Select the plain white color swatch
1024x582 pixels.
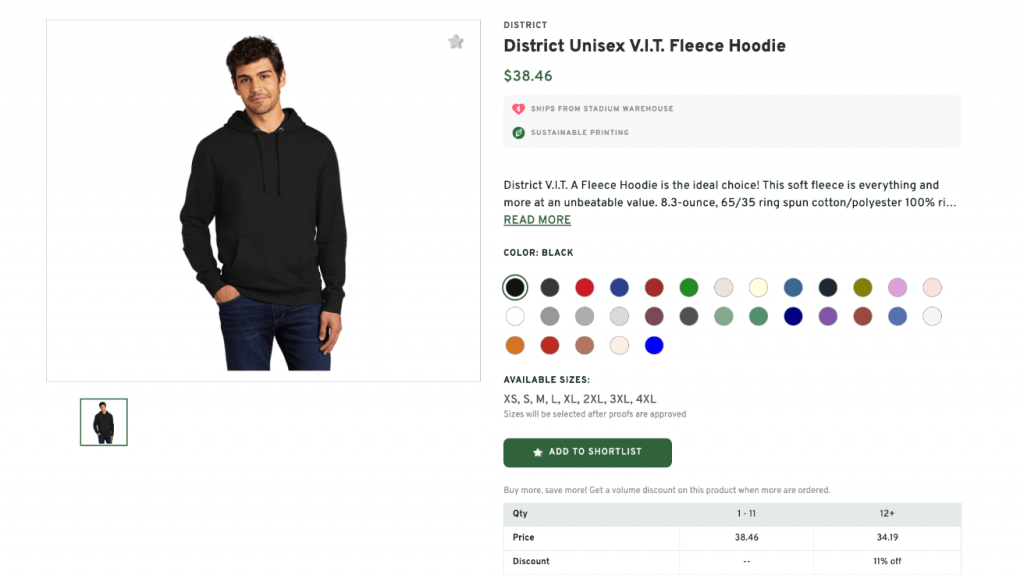pyautogui.click(x=515, y=316)
